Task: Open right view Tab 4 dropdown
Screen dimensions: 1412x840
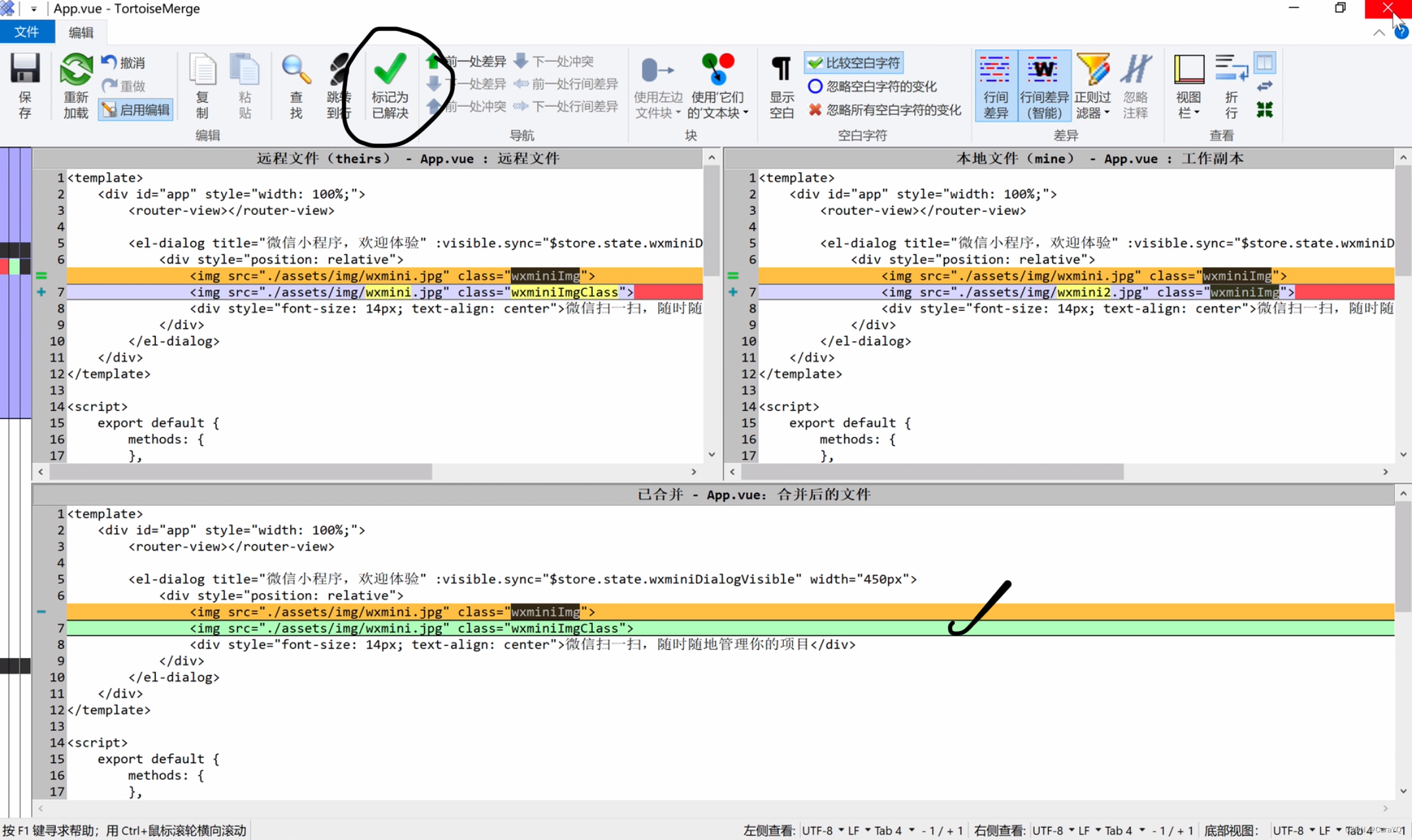Action: tap(1124, 830)
